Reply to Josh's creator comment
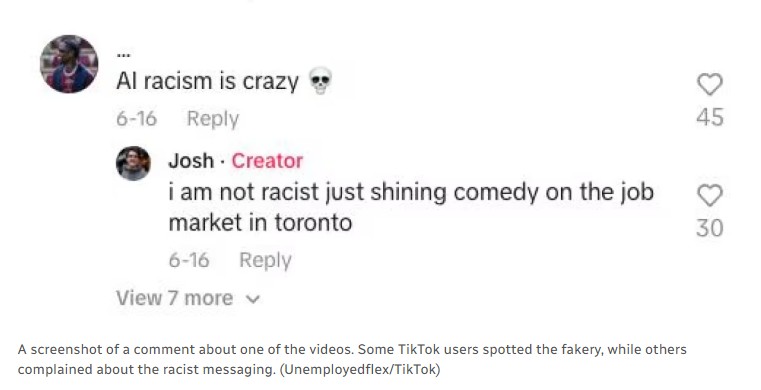Screen dimensions: 761x390 (265, 260)
